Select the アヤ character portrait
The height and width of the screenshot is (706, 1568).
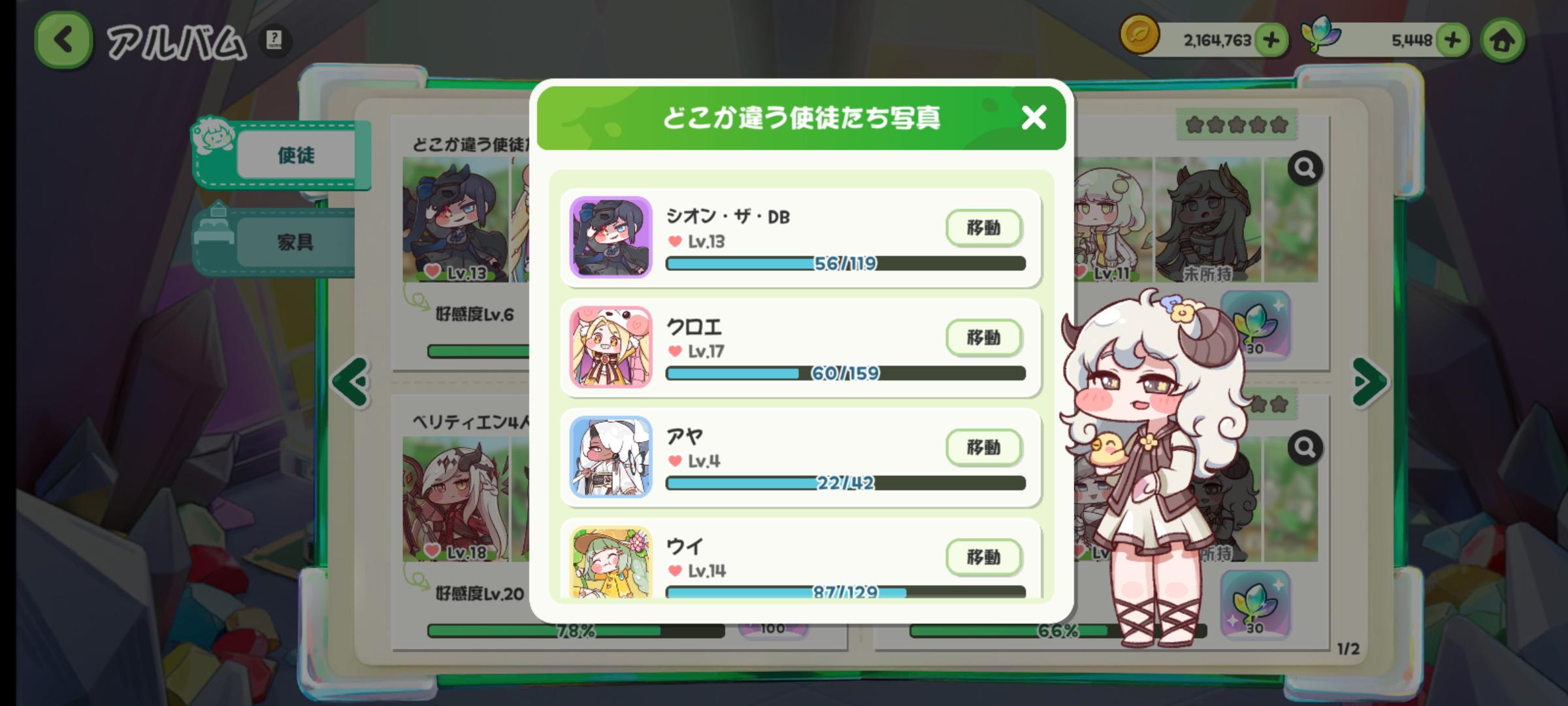(x=611, y=457)
